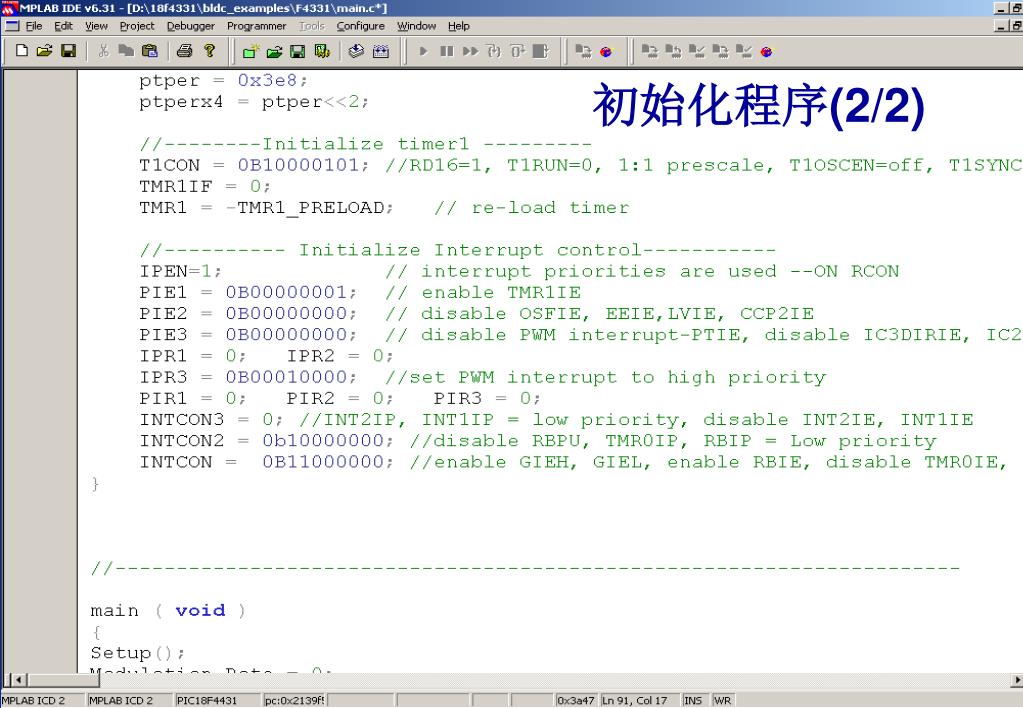The image size is (1023, 708).
Task: Step into code with the braces arrow icon
Action: [494, 52]
